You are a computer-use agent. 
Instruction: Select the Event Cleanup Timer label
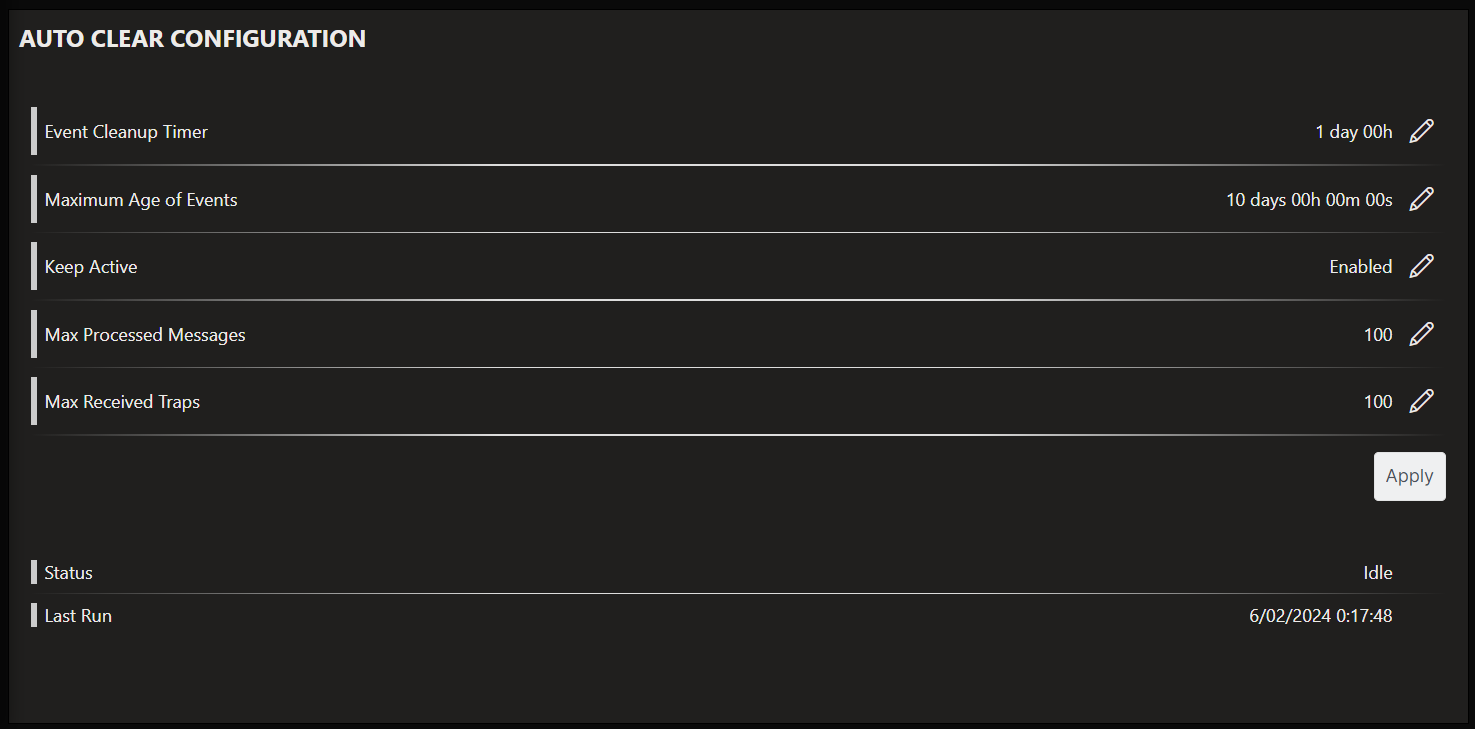(x=126, y=132)
